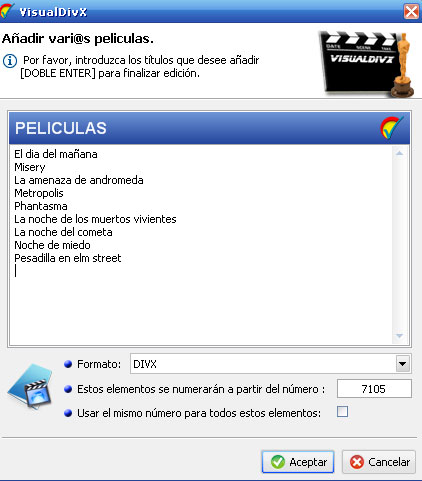Click the VisualDivX title bar app icon
422x481 pixels.
pyautogui.click(x=7, y=11)
